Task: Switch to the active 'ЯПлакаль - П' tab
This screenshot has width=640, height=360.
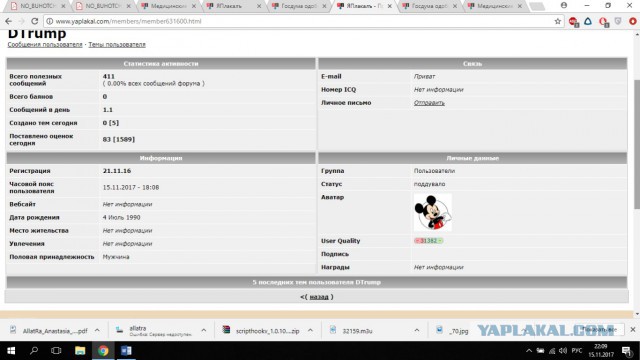Action: (x=363, y=6)
